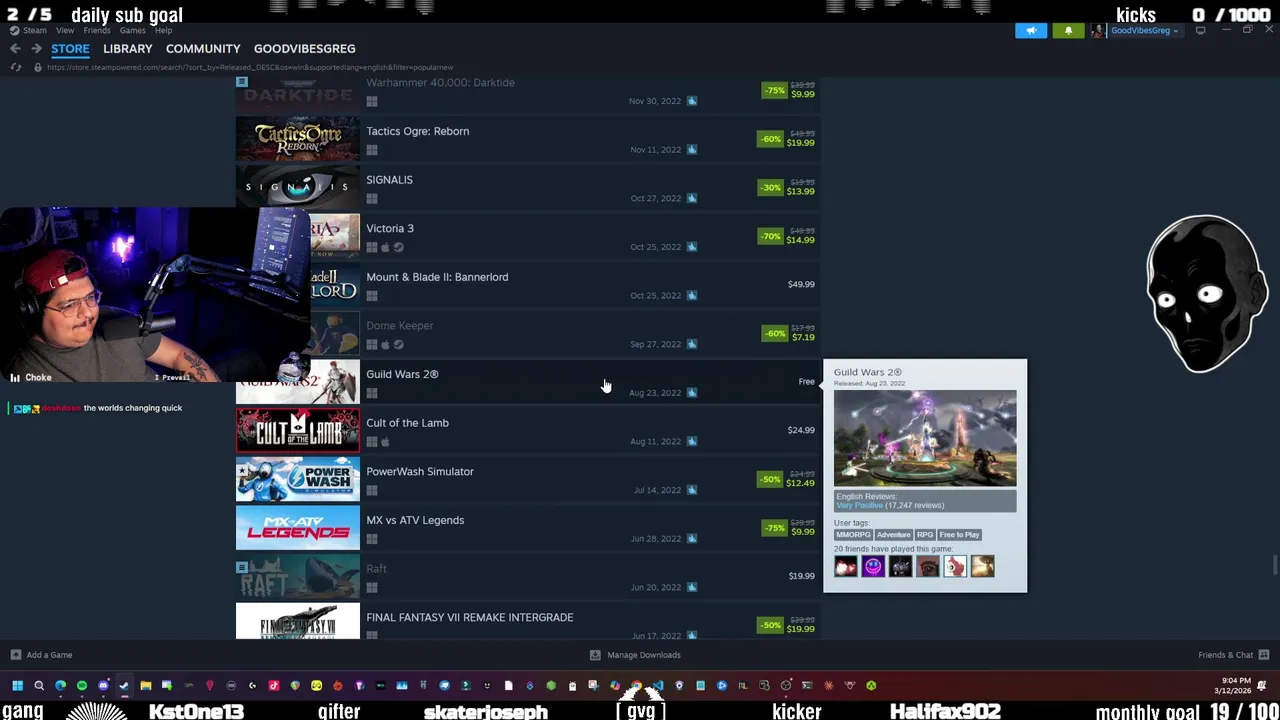
Task: Click the macOS platform icon under Victoria 3
Action: pyautogui.click(x=385, y=247)
